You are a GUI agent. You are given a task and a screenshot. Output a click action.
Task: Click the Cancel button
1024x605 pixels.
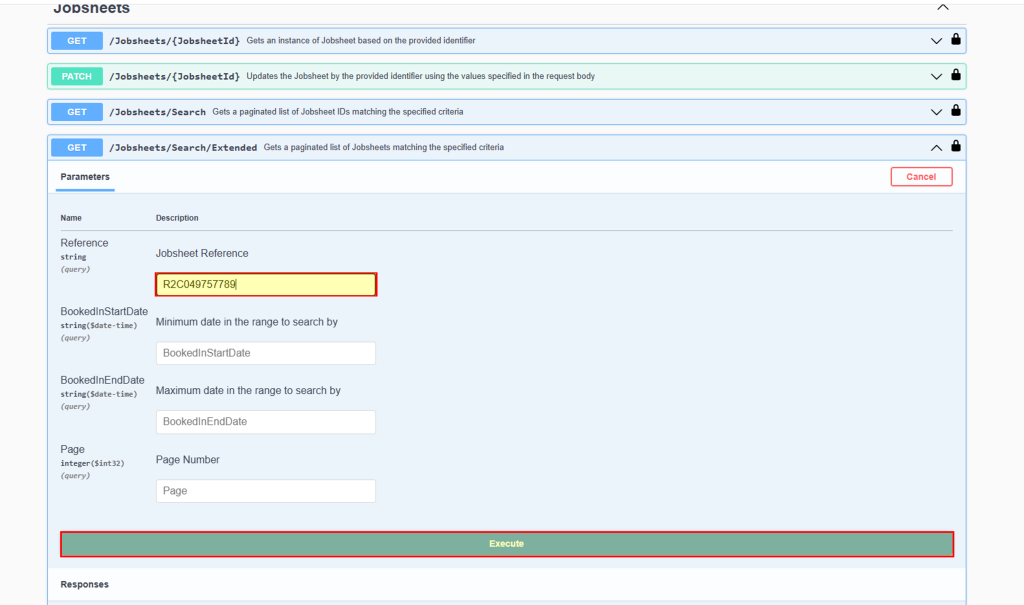[x=921, y=176]
